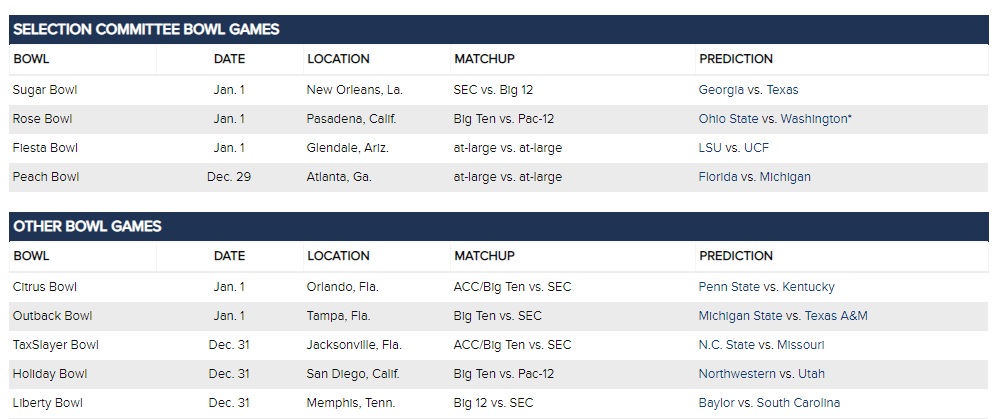Open the Baylor team link
This screenshot has height=419, width=1000.
click(x=716, y=403)
